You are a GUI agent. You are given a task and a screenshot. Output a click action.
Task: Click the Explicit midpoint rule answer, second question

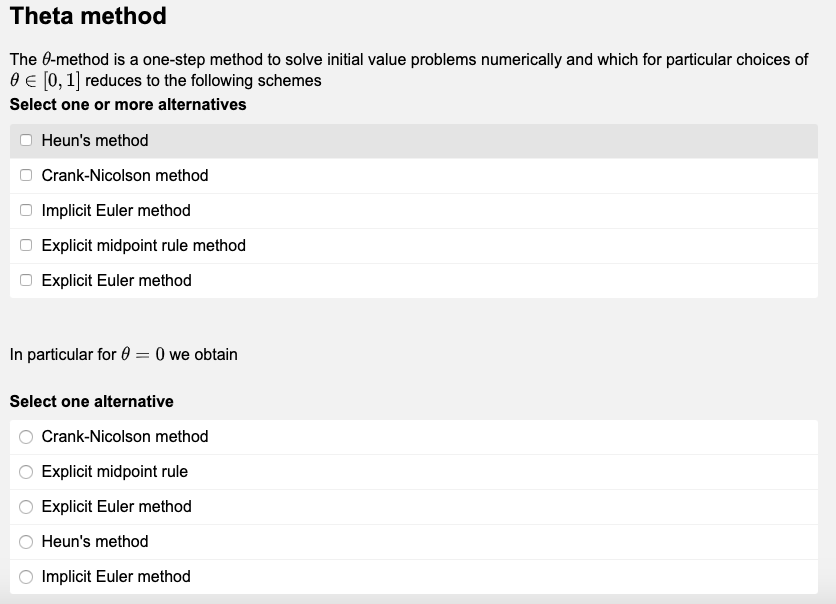click(400, 472)
